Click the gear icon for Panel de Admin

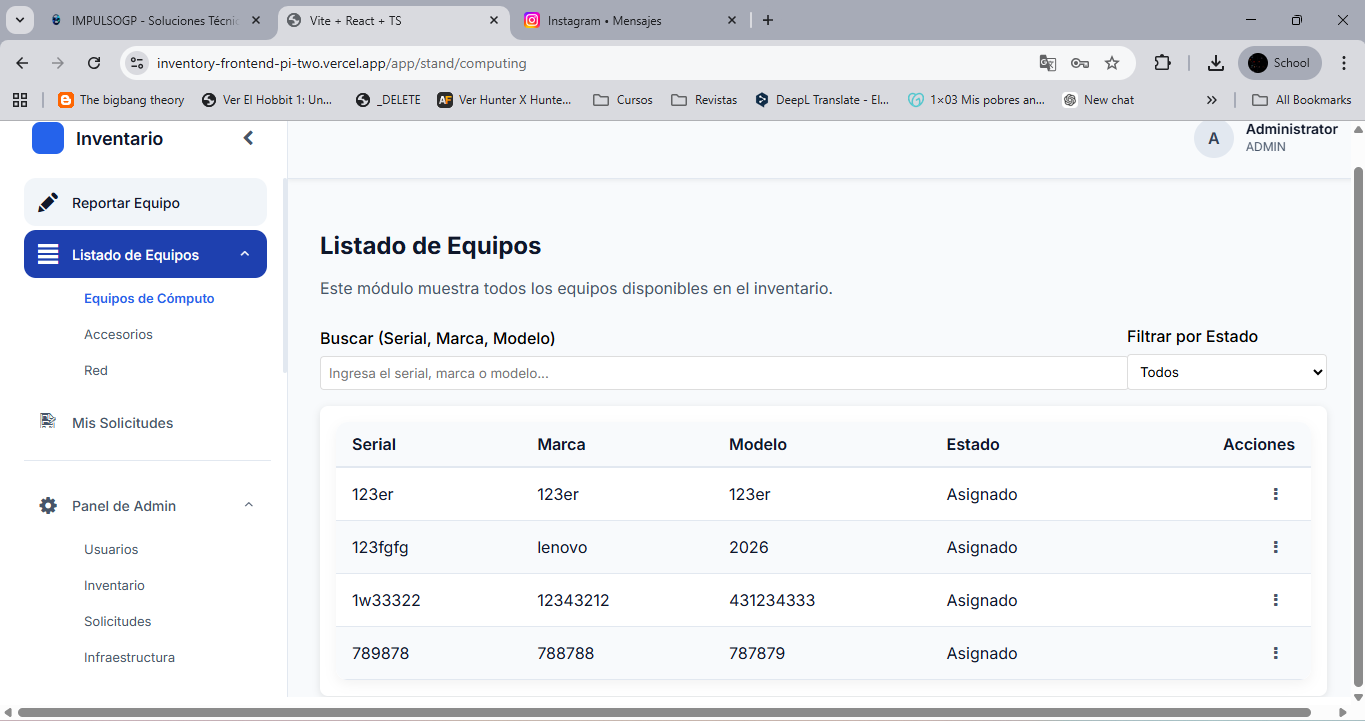48,506
